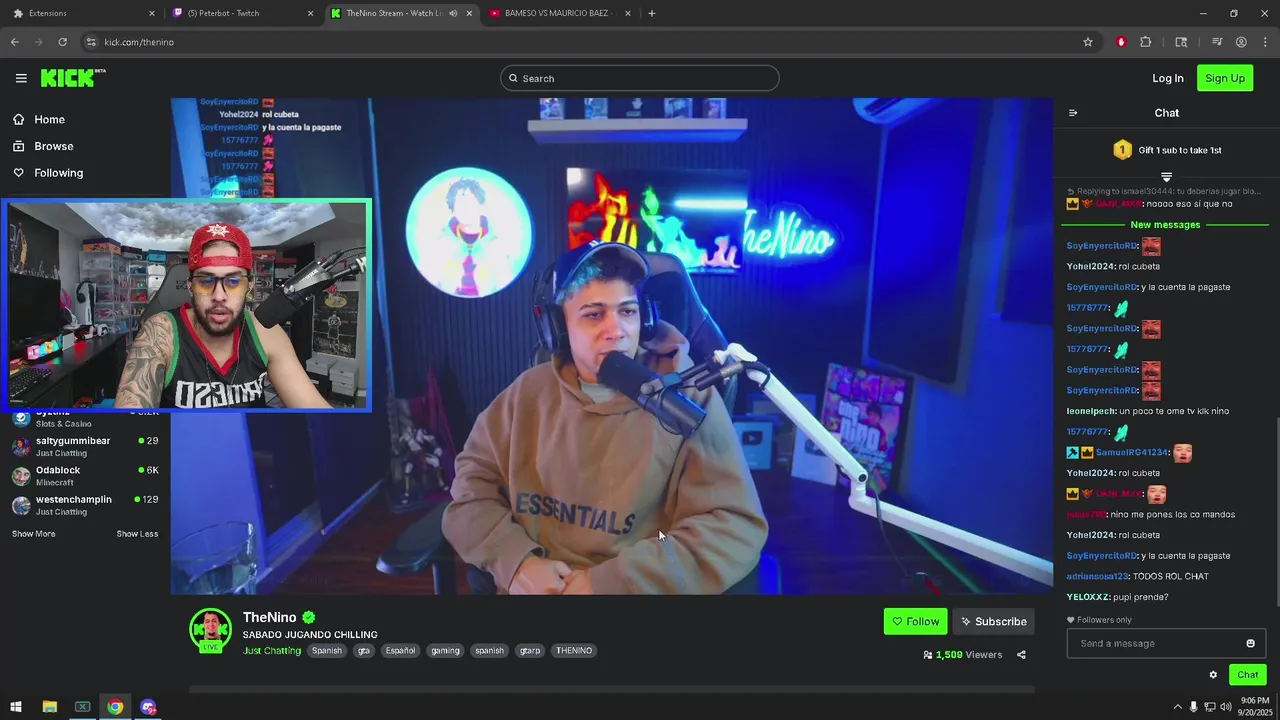This screenshot has width=1280, height=720.
Task: Open Chrome three-dot menu
Action: coord(1265,42)
